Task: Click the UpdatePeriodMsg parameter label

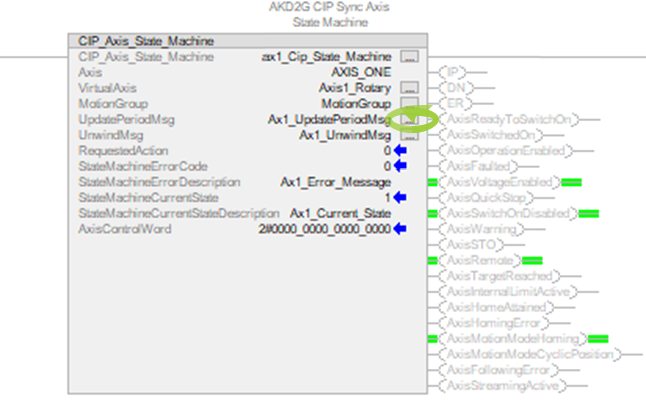Action: click(126, 119)
